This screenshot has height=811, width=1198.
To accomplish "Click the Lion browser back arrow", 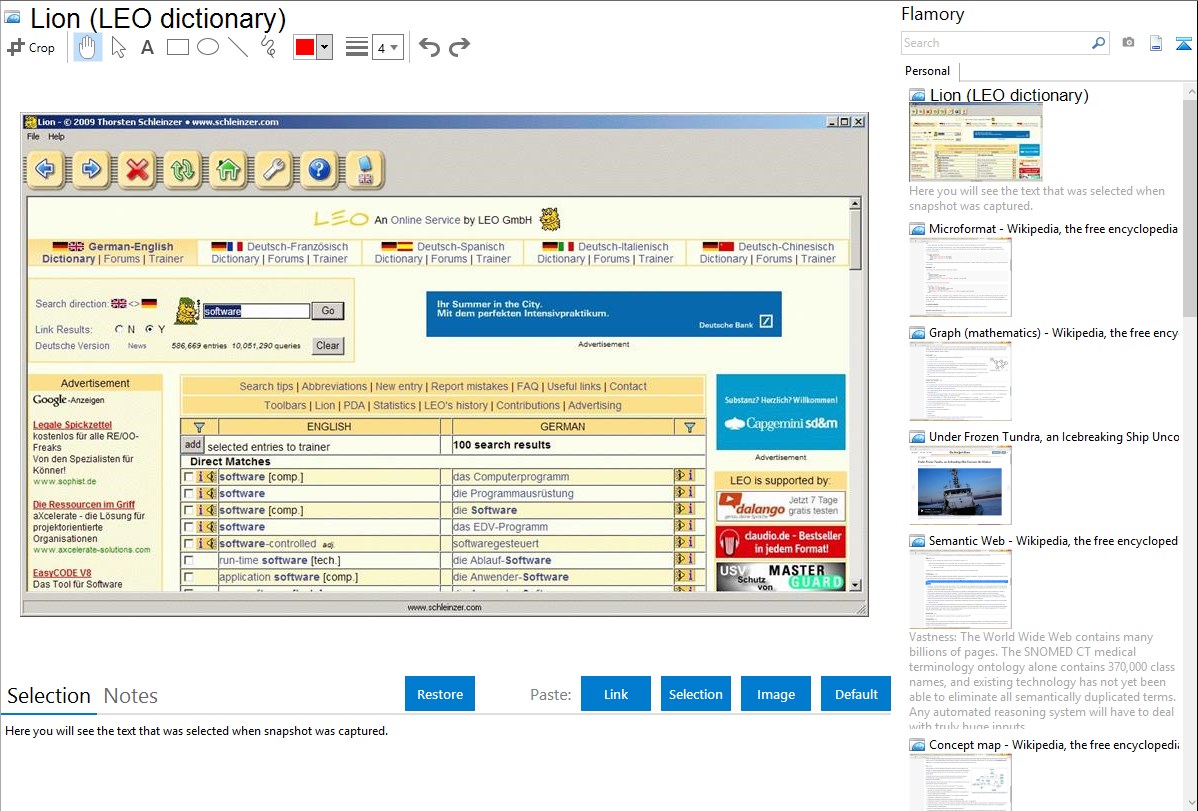I will (44, 169).
